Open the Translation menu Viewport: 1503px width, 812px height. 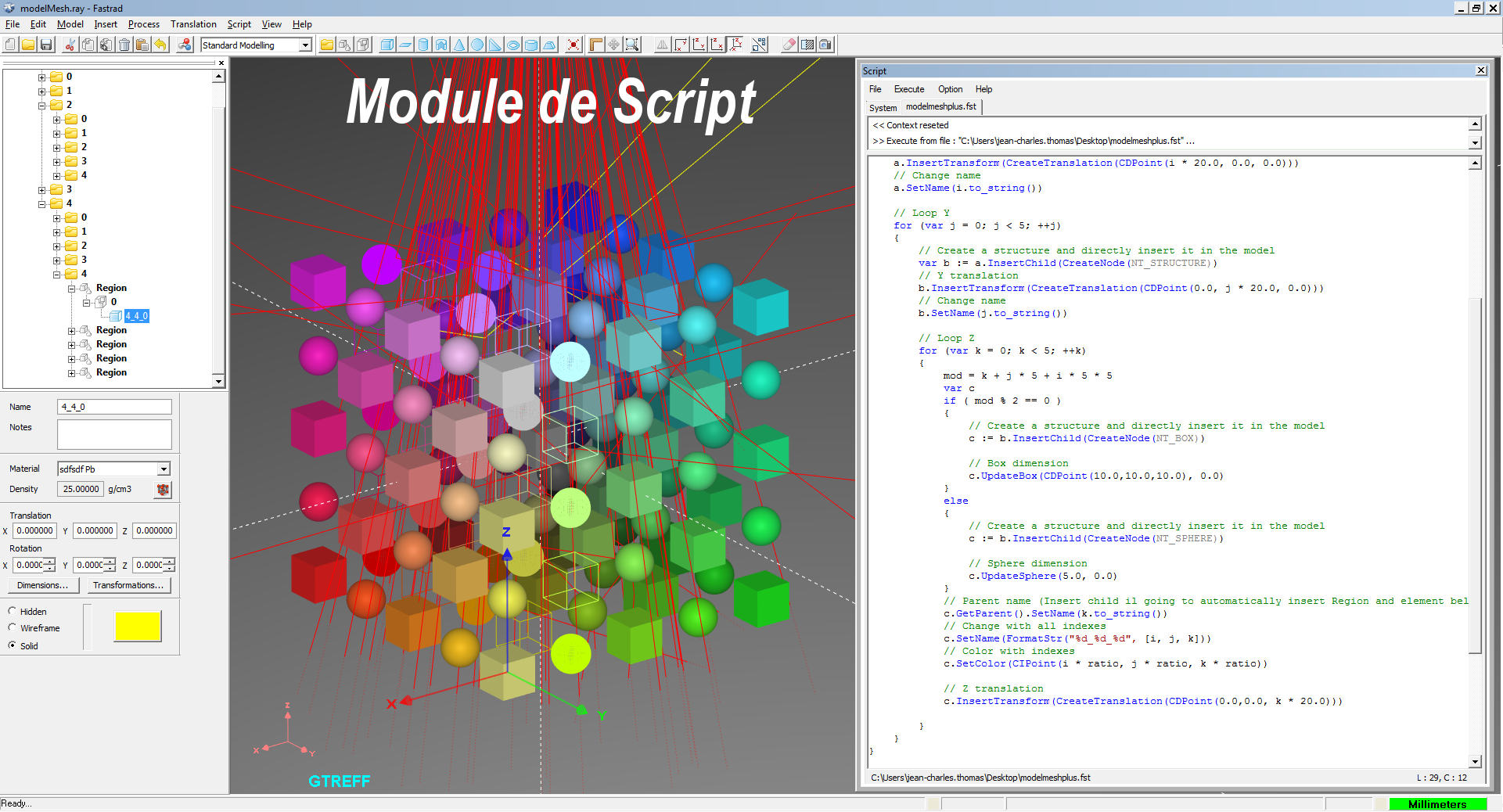pos(193,24)
